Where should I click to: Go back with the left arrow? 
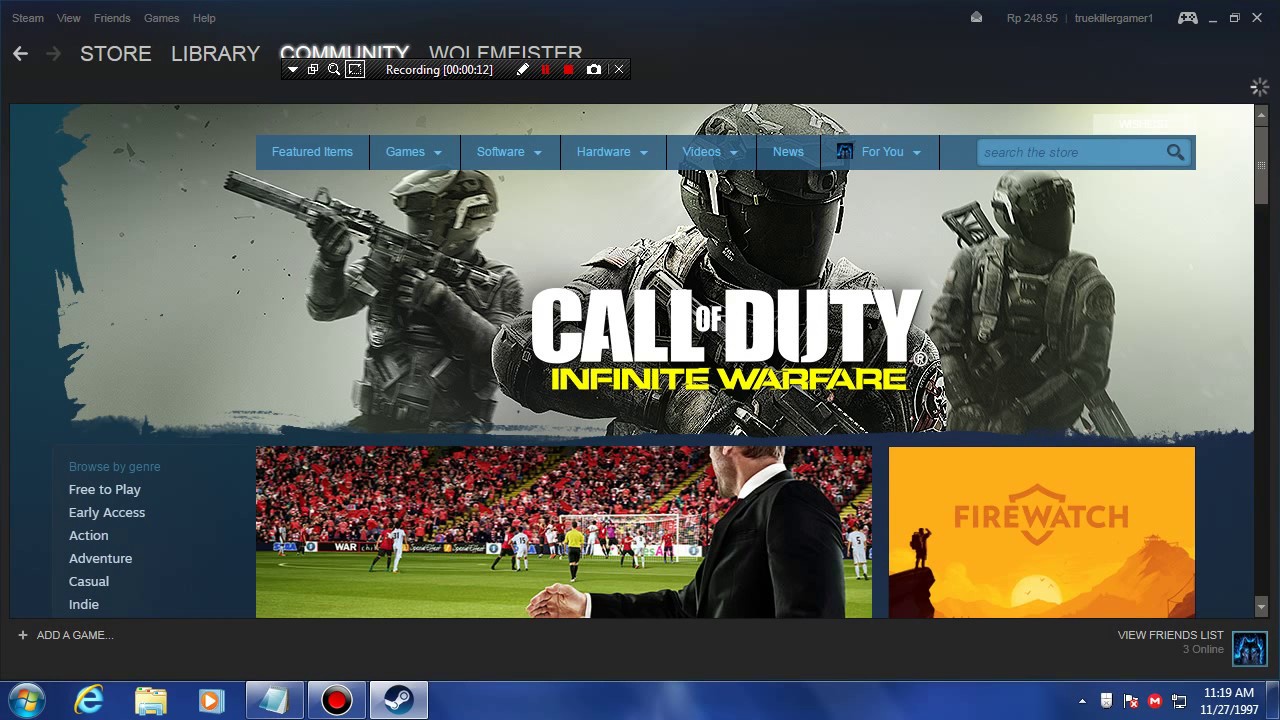(x=20, y=53)
